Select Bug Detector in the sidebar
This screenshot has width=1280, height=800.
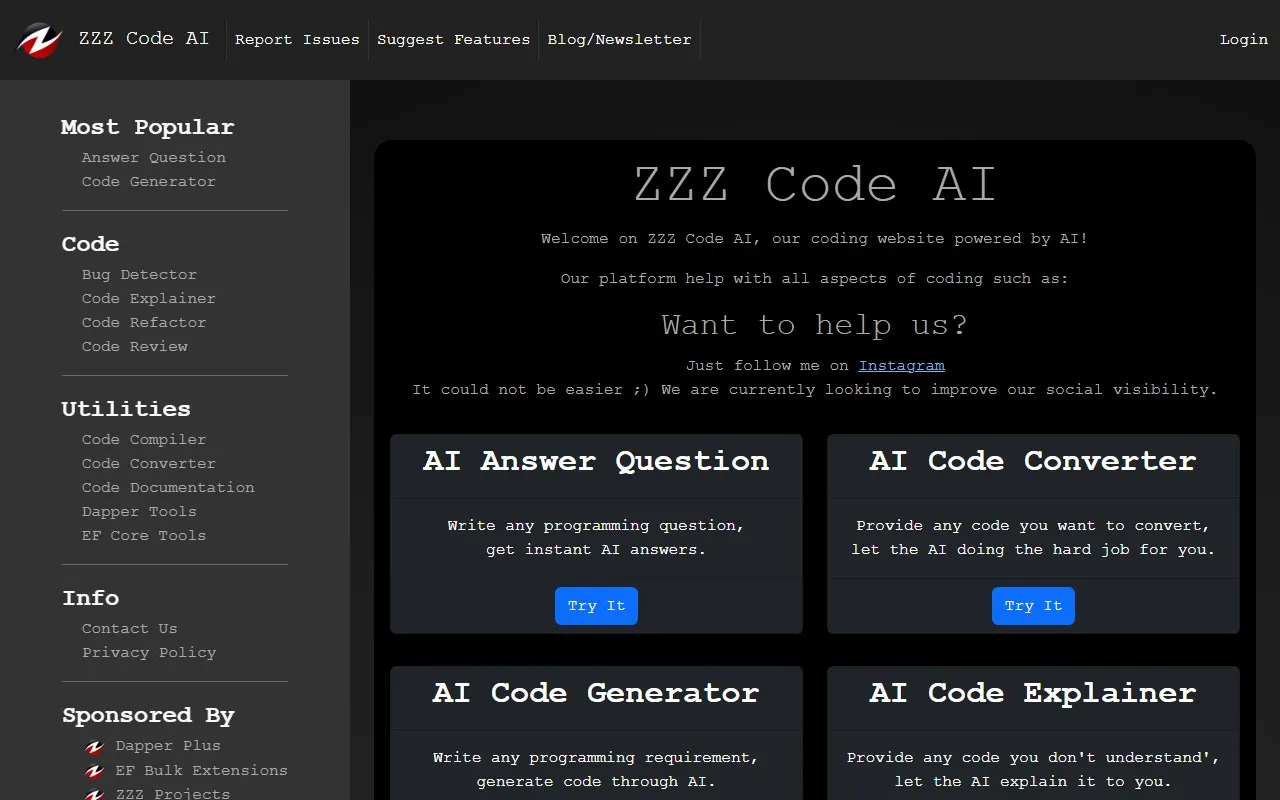tap(139, 274)
